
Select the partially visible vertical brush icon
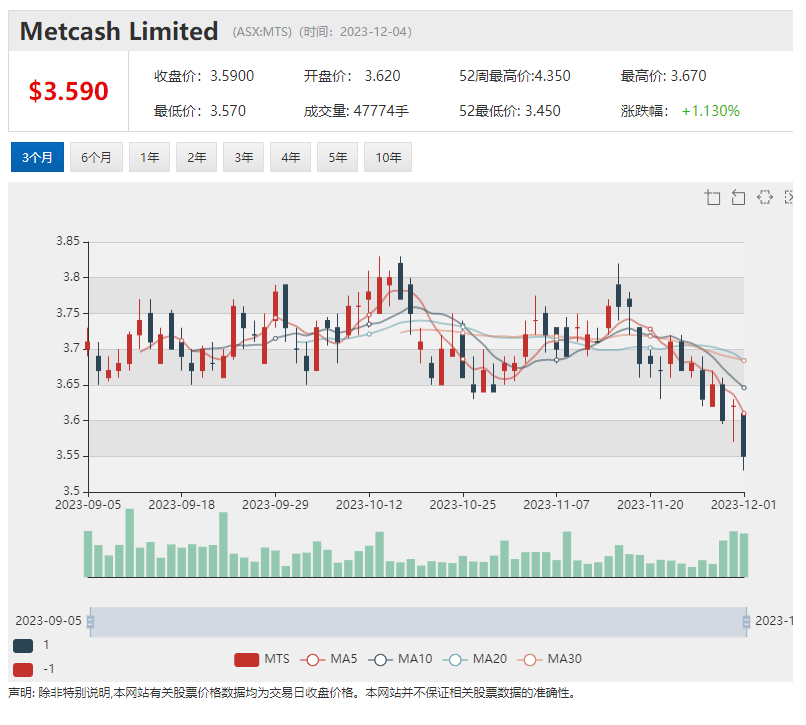789,197
